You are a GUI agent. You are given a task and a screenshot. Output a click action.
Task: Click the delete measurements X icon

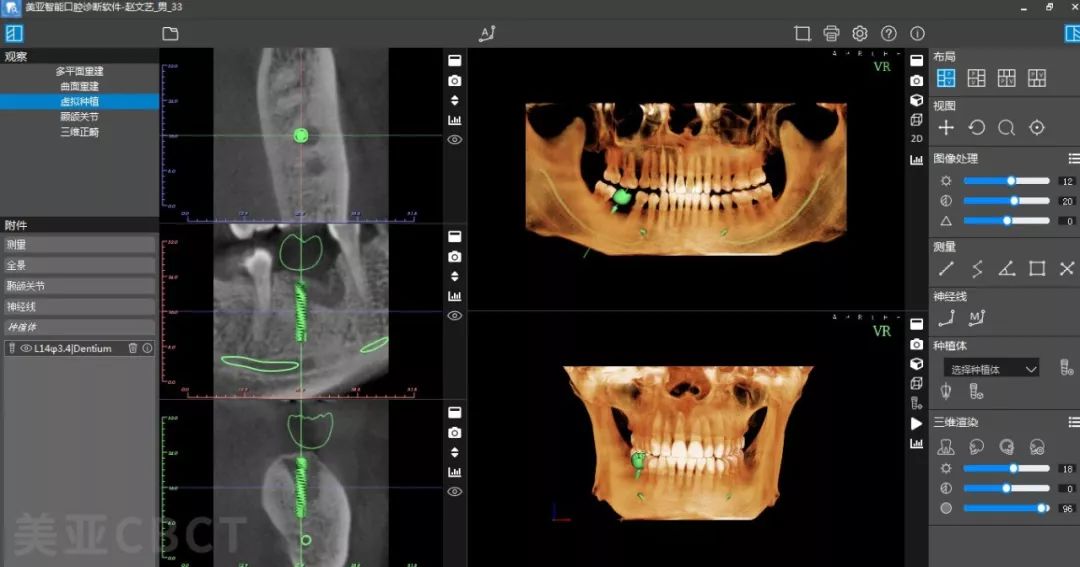click(x=1067, y=269)
